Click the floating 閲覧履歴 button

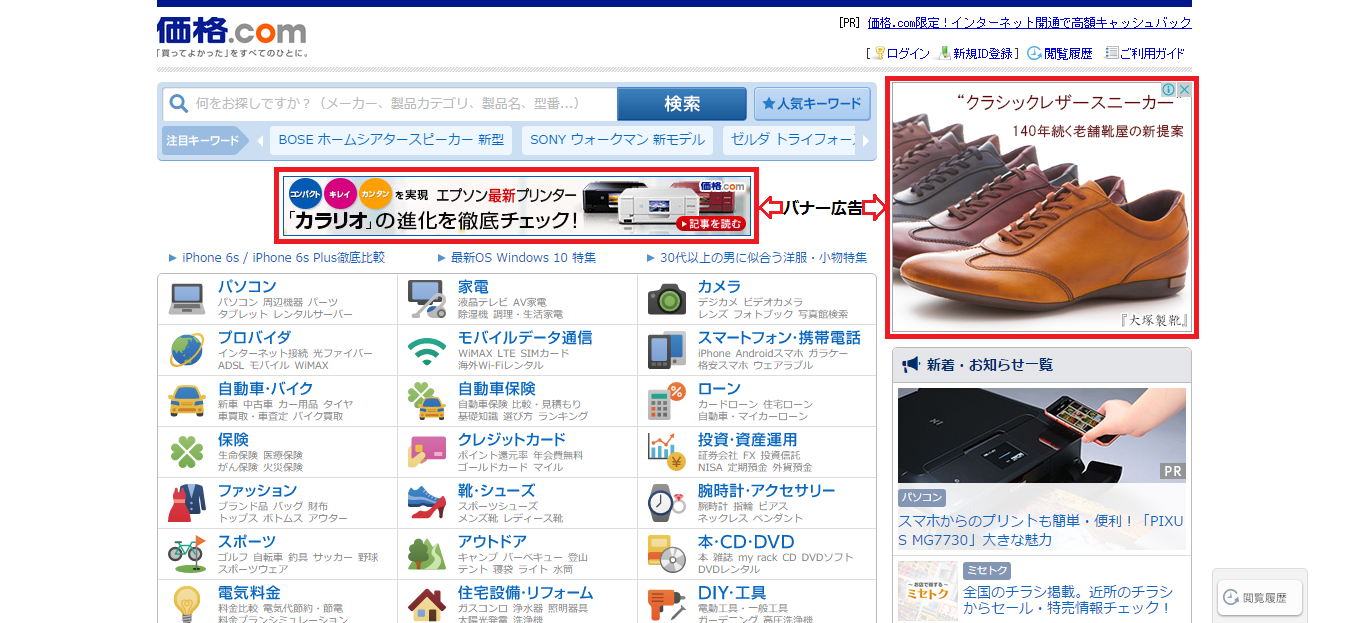(1260, 598)
